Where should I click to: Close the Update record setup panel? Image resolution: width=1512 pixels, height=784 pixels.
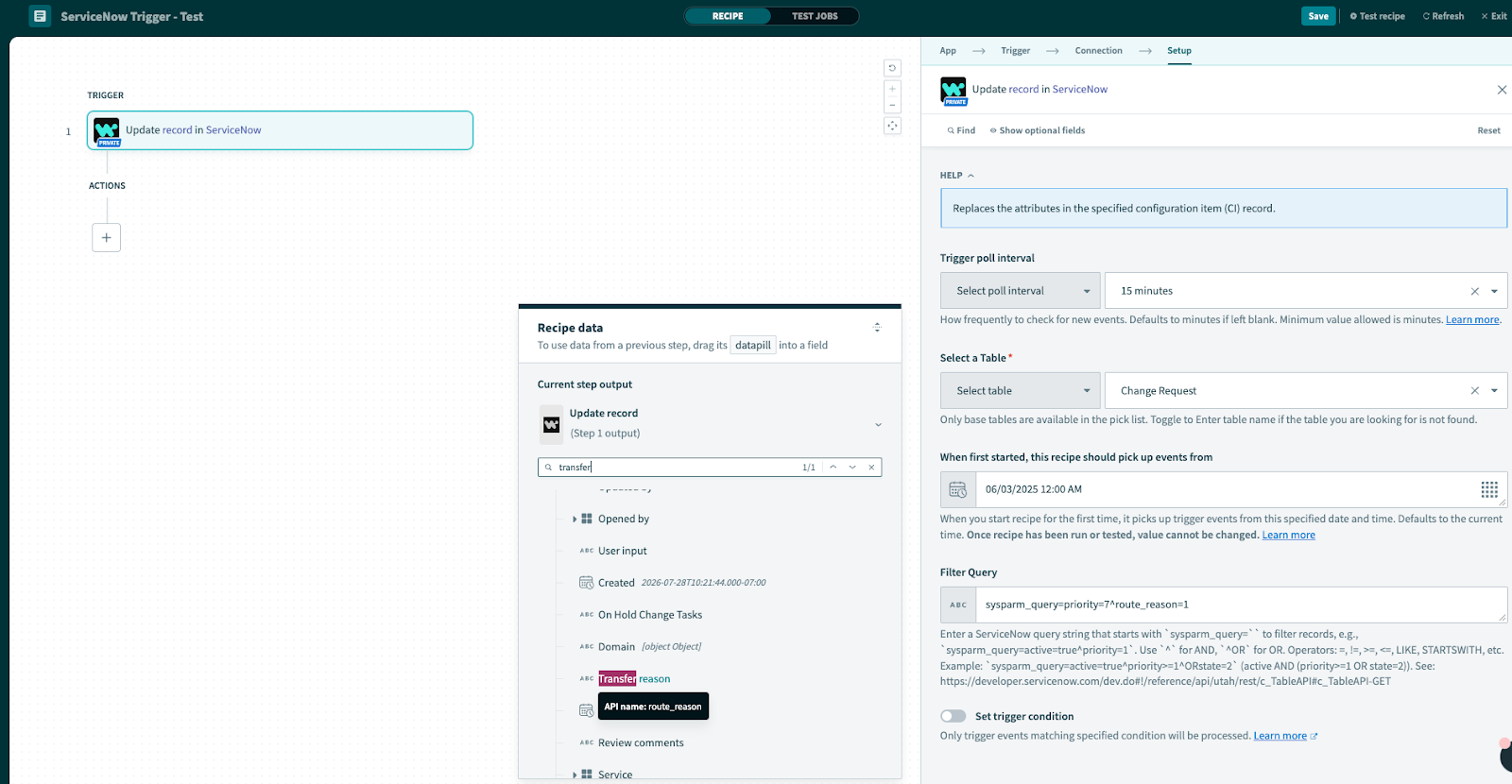click(1502, 90)
